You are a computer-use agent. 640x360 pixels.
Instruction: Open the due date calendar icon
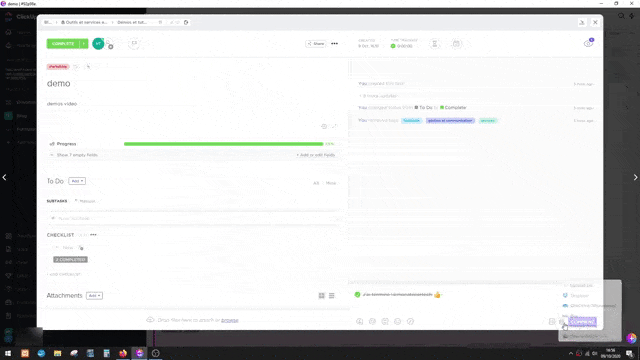pyautogui.click(x=456, y=44)
